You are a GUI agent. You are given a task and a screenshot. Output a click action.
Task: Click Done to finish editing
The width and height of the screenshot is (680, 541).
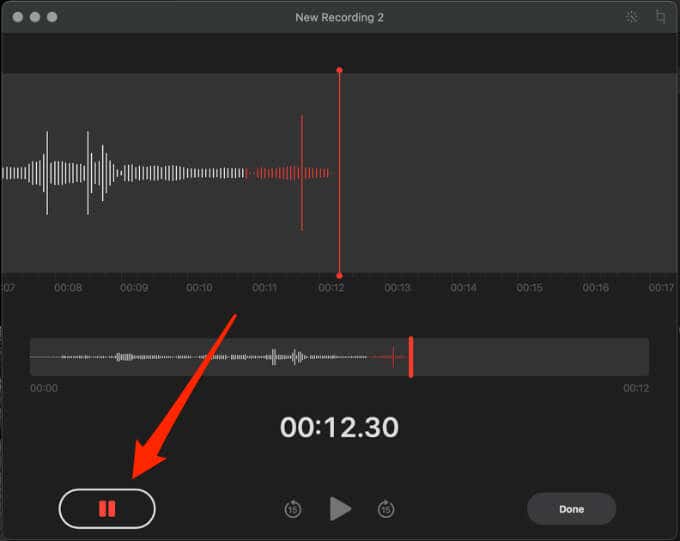571,509
